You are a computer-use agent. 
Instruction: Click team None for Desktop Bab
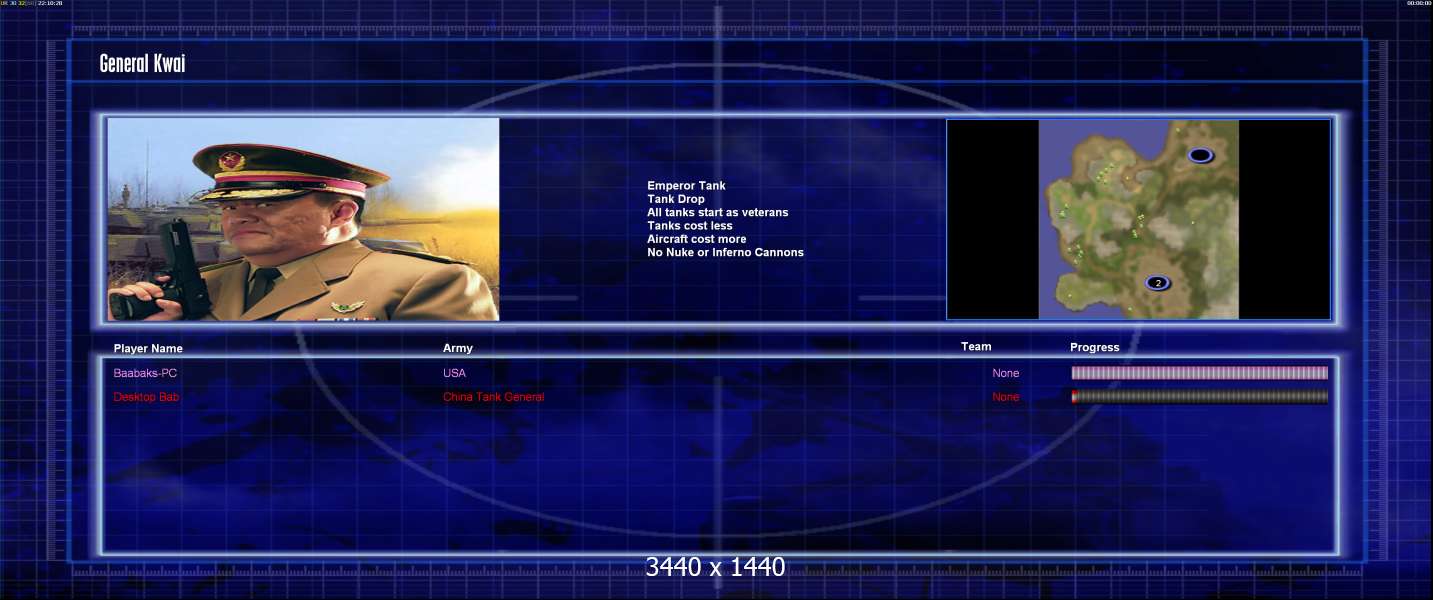pyautogui.click(x=1006, y=397)
